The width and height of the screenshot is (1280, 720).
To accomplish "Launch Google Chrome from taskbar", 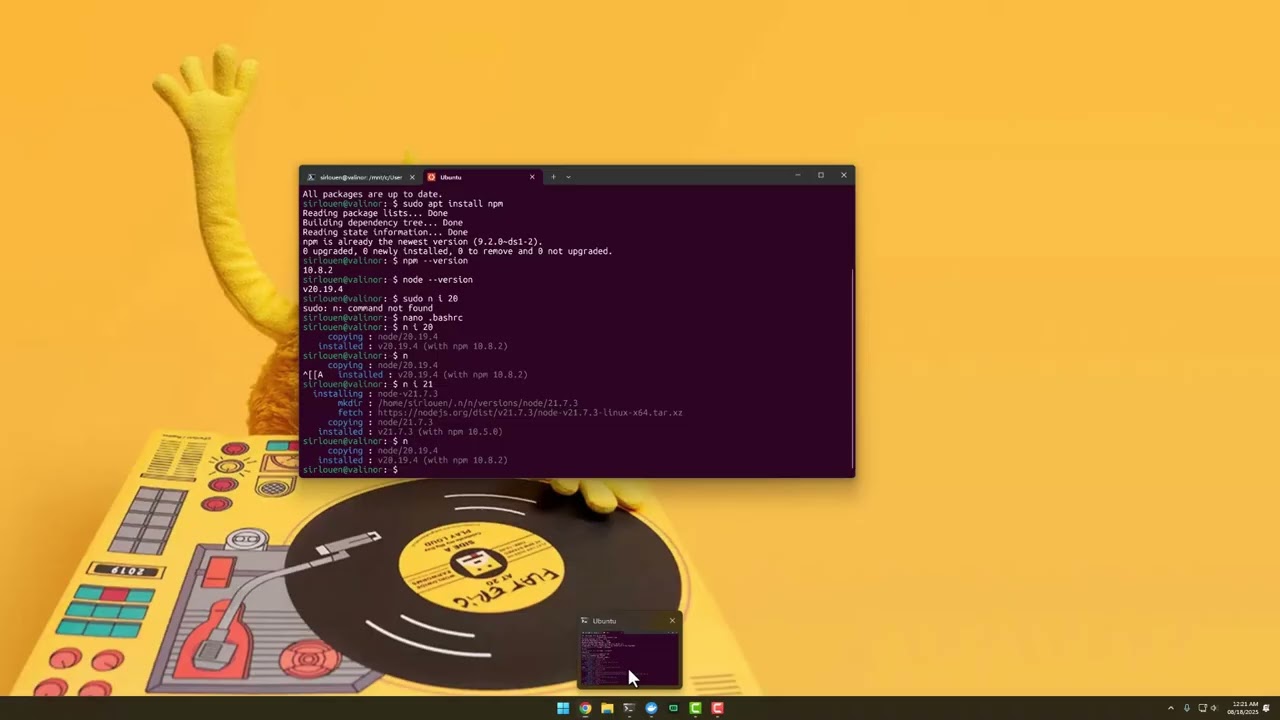I will point(585,708).
